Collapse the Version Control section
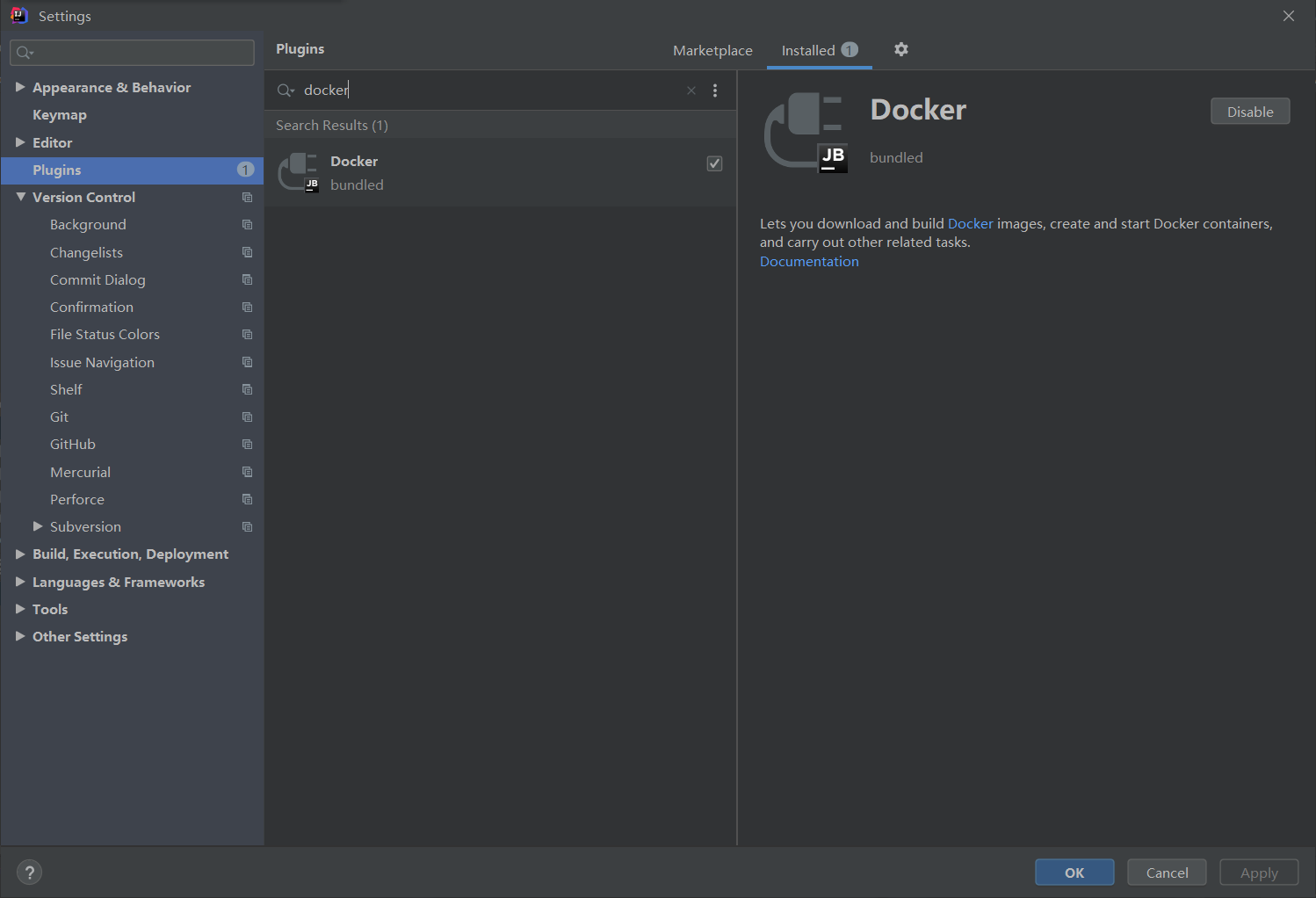The height and width of the screenshot is (898, 1316). 20,197
